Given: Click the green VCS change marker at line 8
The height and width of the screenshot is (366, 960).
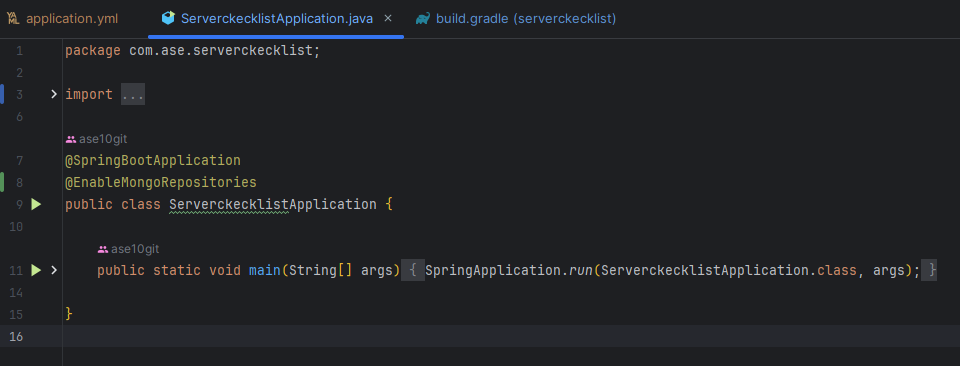Looking at the screenshot, I should 2,182.
